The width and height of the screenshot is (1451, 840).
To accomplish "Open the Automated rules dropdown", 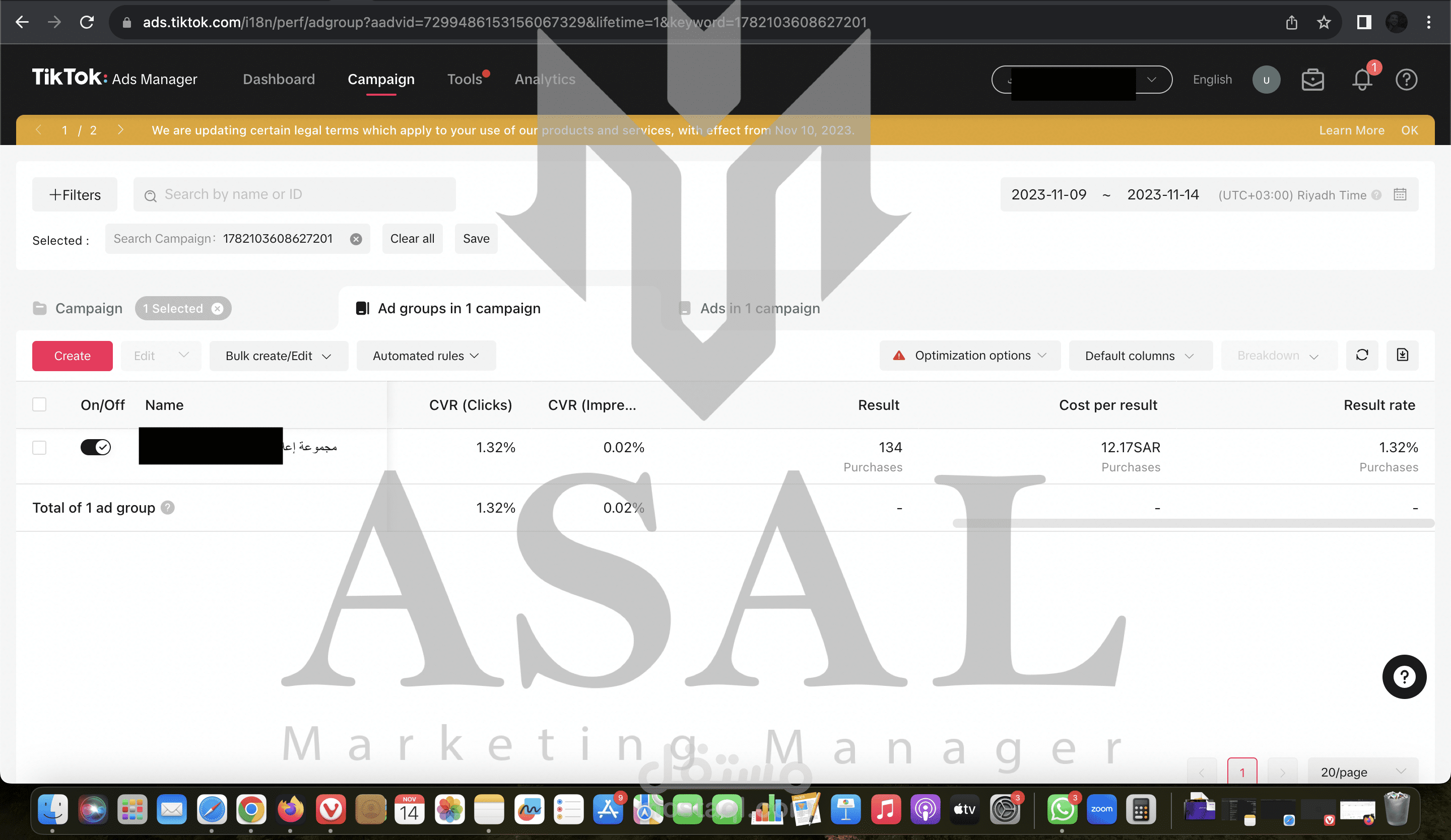I will click(426, 356).
